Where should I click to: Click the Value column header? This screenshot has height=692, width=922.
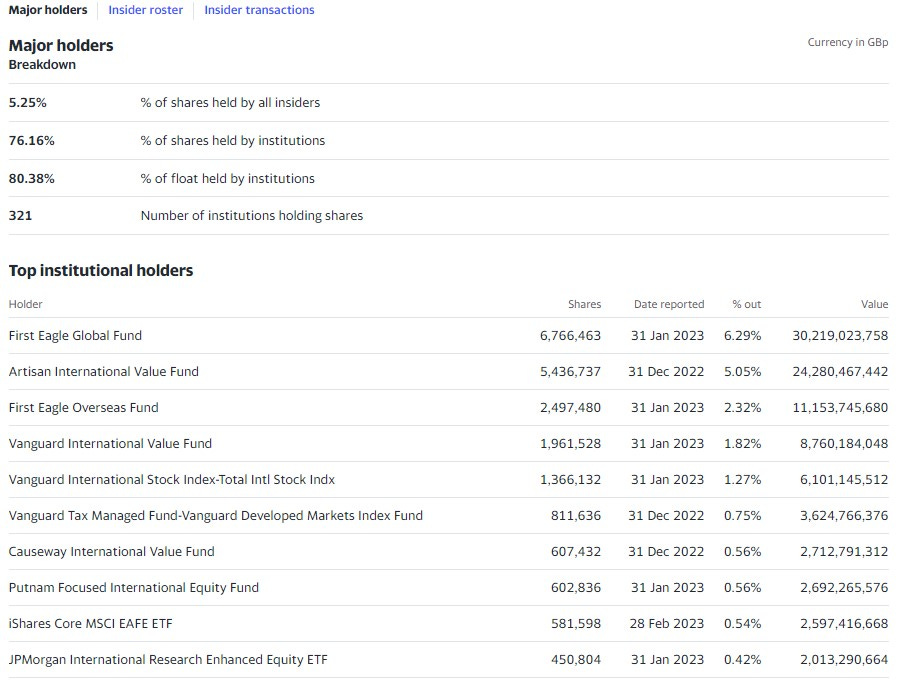point(874,304)
